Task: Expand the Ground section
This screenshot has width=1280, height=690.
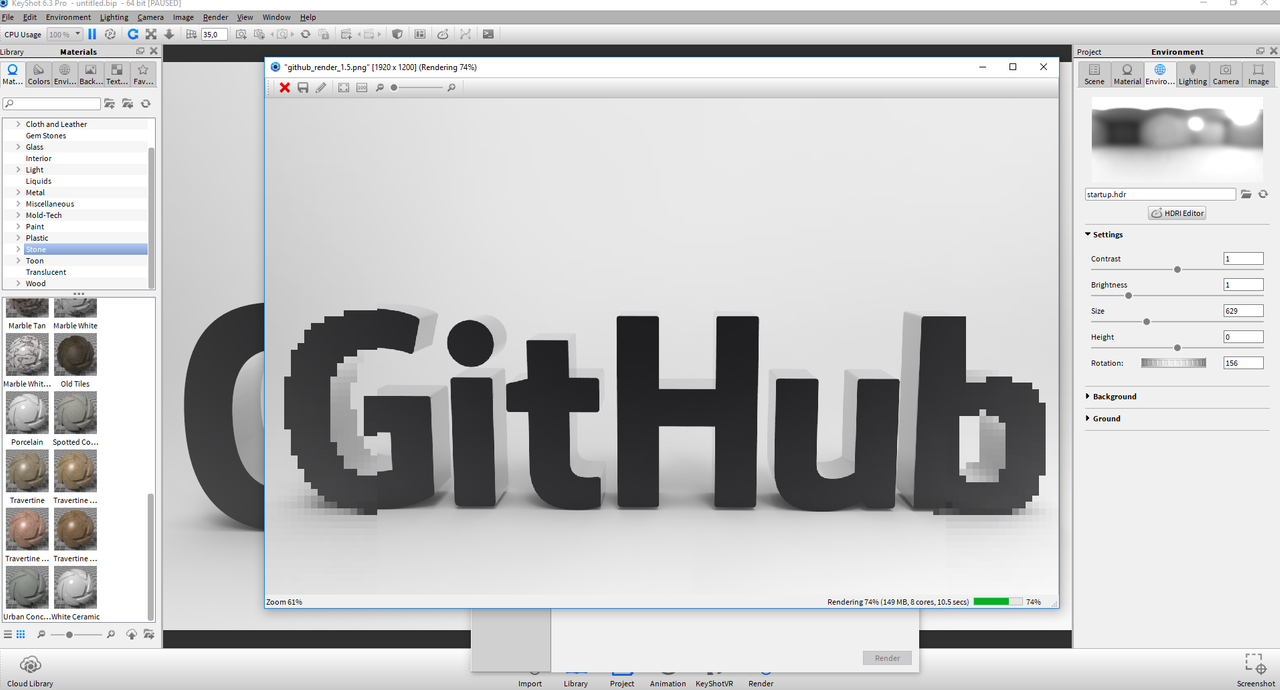Action: pyautogui.click(x=1105, y=418)
